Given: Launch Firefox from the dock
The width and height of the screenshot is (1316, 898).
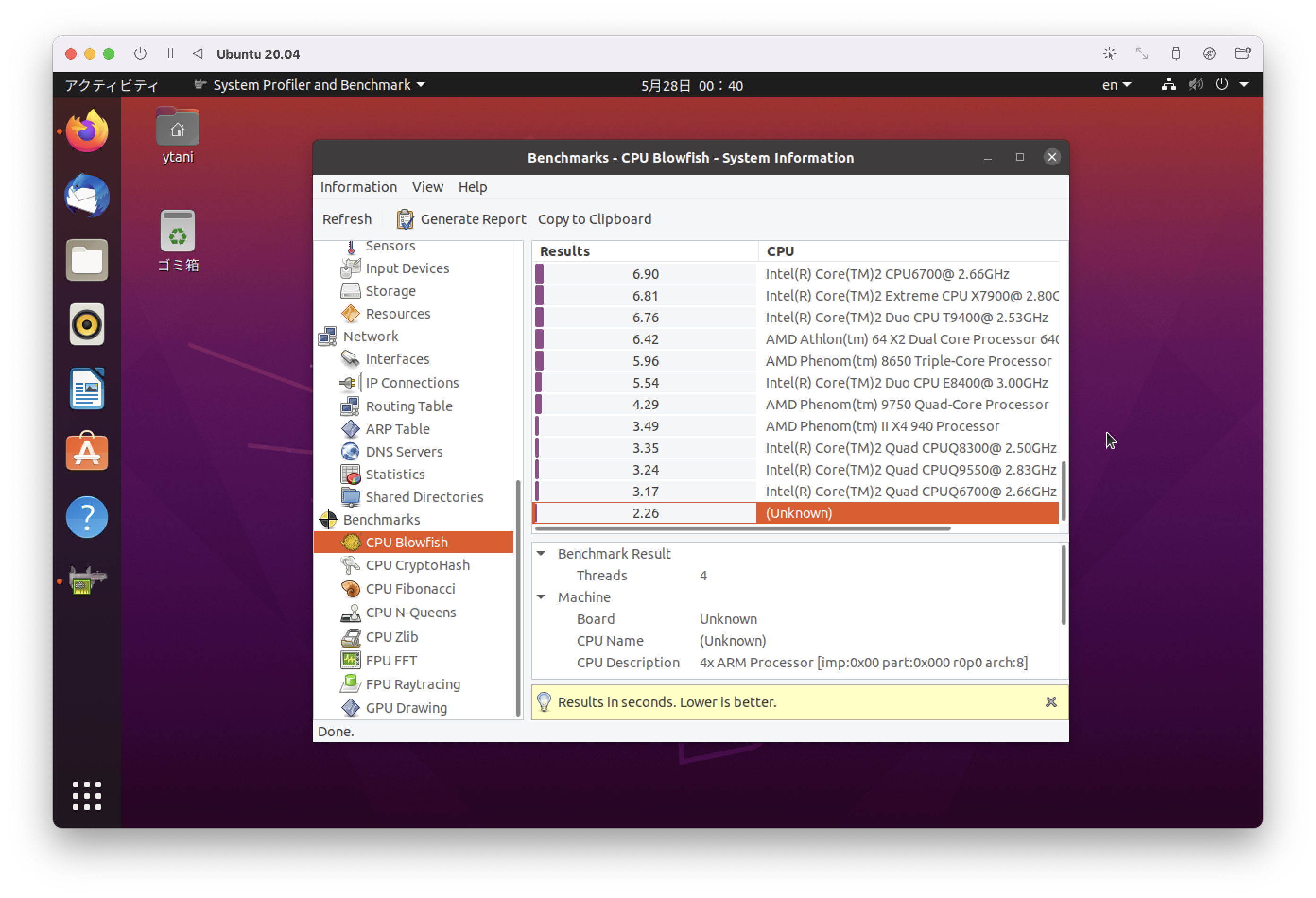Looking at the screenshot, I should (87, 131).
